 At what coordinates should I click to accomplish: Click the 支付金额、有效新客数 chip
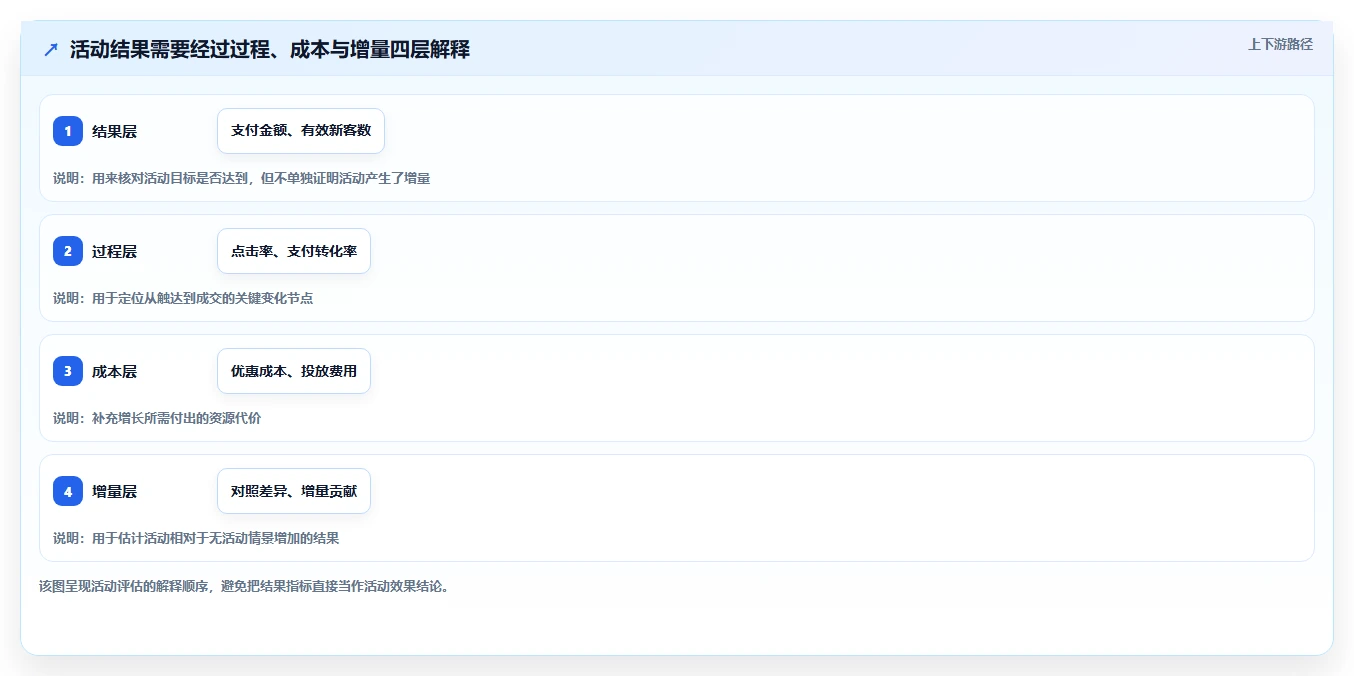point(301,131)
